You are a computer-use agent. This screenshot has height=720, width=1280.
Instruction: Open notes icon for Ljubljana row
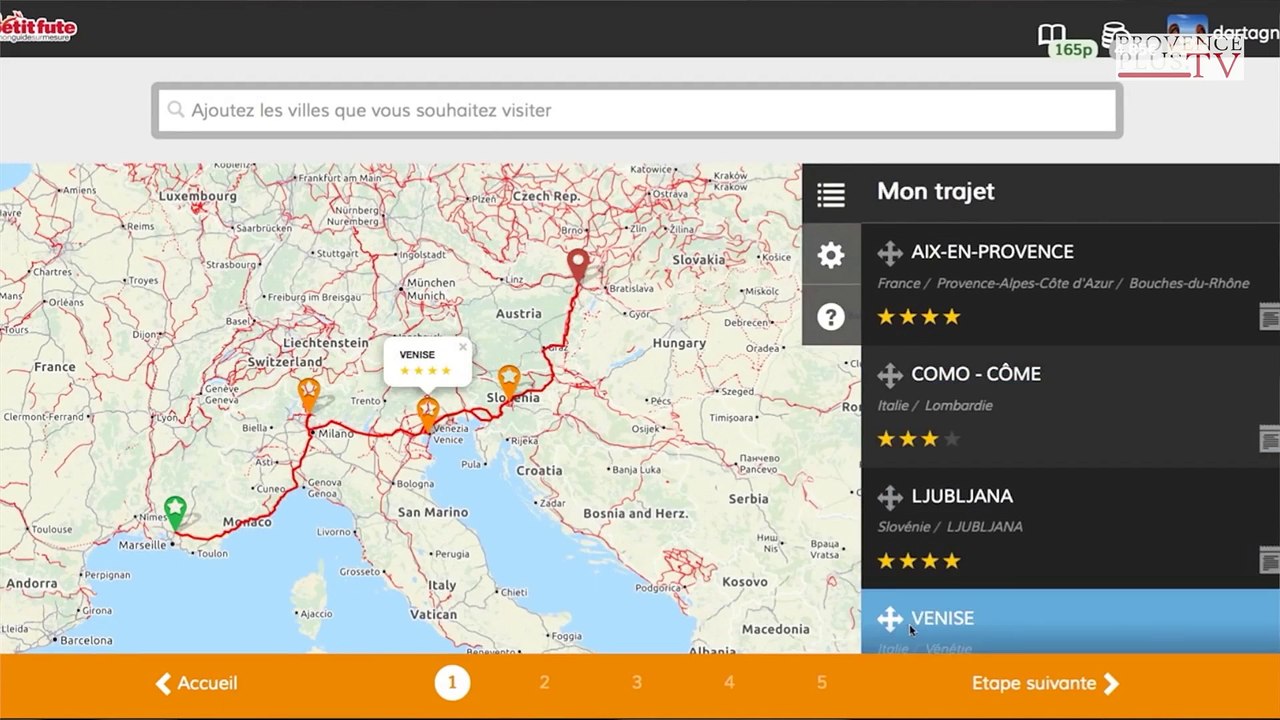click(x=1269, y=561)
